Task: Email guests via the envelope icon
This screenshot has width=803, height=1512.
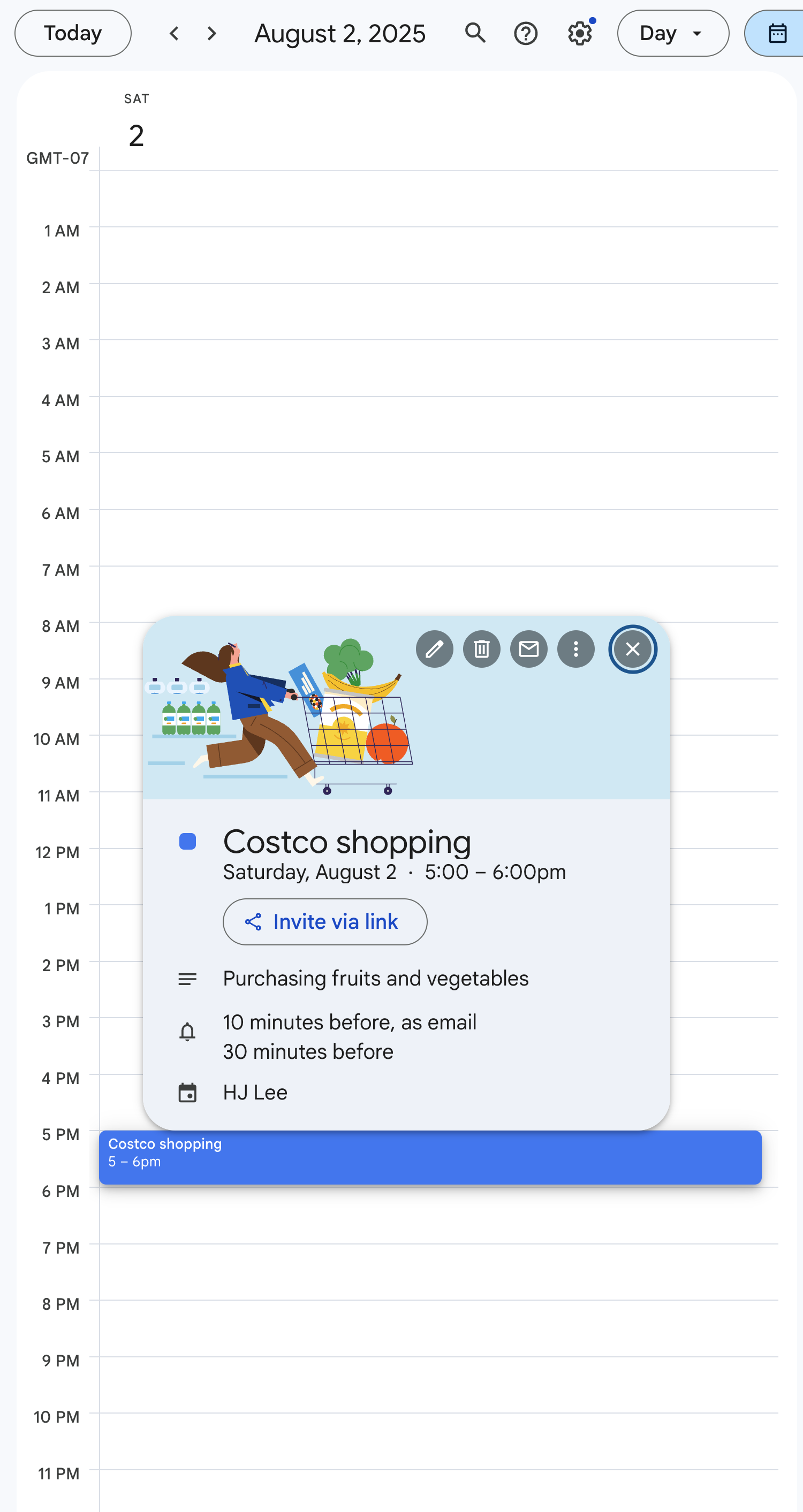Action: (x=528, y=649)
